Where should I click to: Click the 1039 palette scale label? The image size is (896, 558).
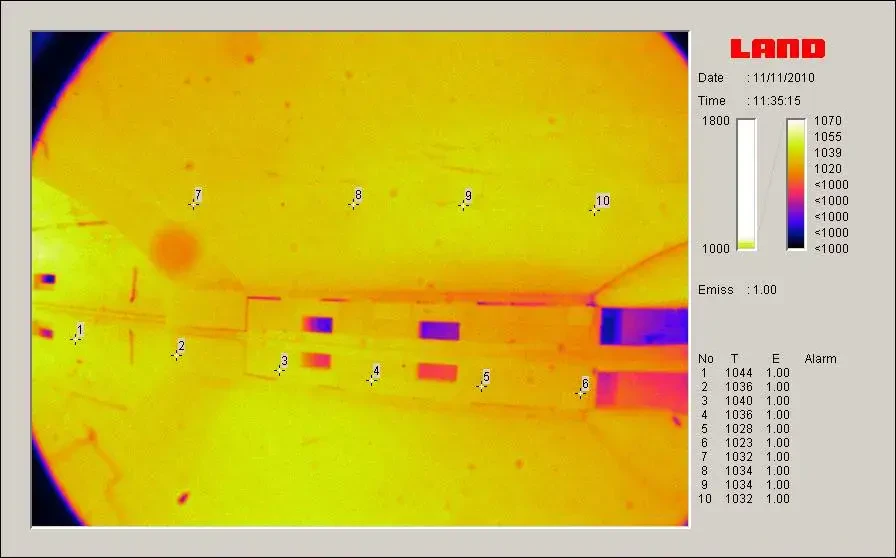point(827,153)
